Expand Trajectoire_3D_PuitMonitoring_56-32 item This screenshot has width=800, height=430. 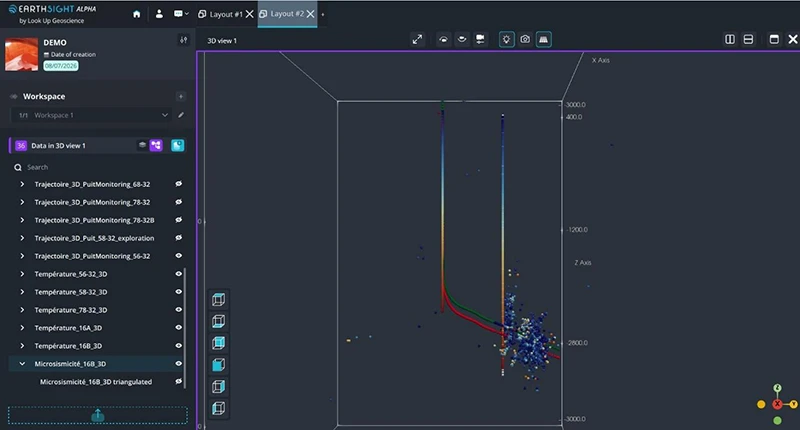pyautogui.click(x=22, y=256)
